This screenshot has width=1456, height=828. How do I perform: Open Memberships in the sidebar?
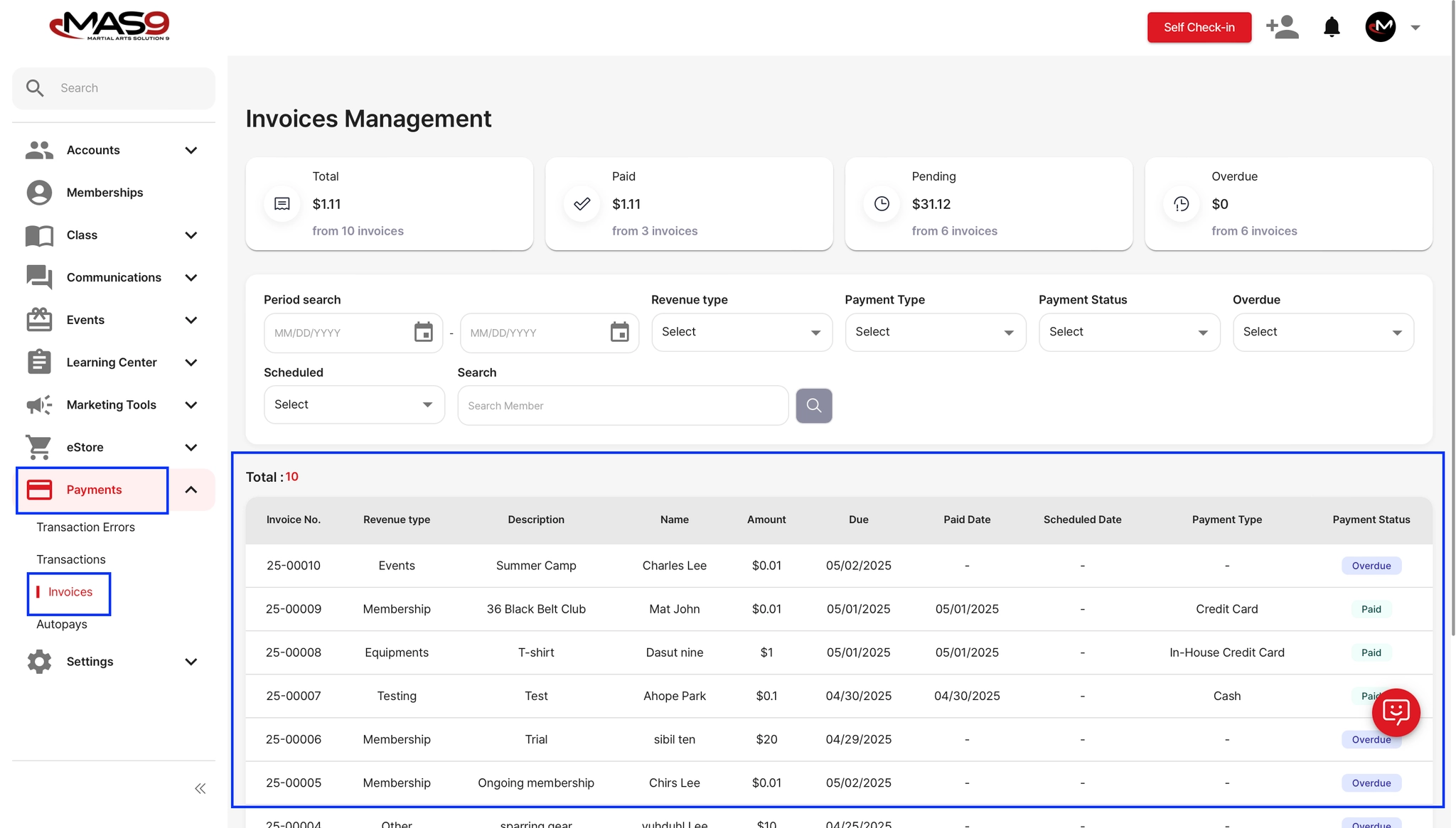105,193
